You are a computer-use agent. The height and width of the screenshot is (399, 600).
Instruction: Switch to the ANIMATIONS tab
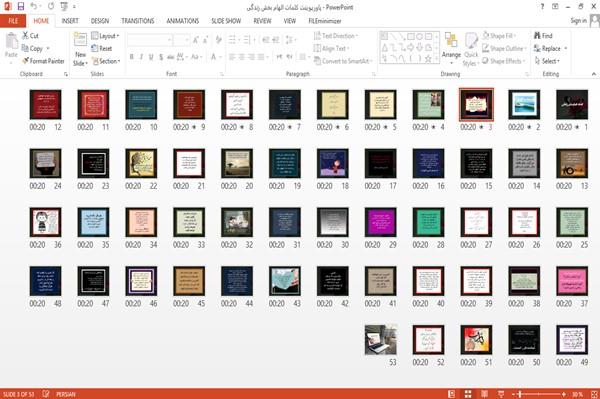(183, 21)
